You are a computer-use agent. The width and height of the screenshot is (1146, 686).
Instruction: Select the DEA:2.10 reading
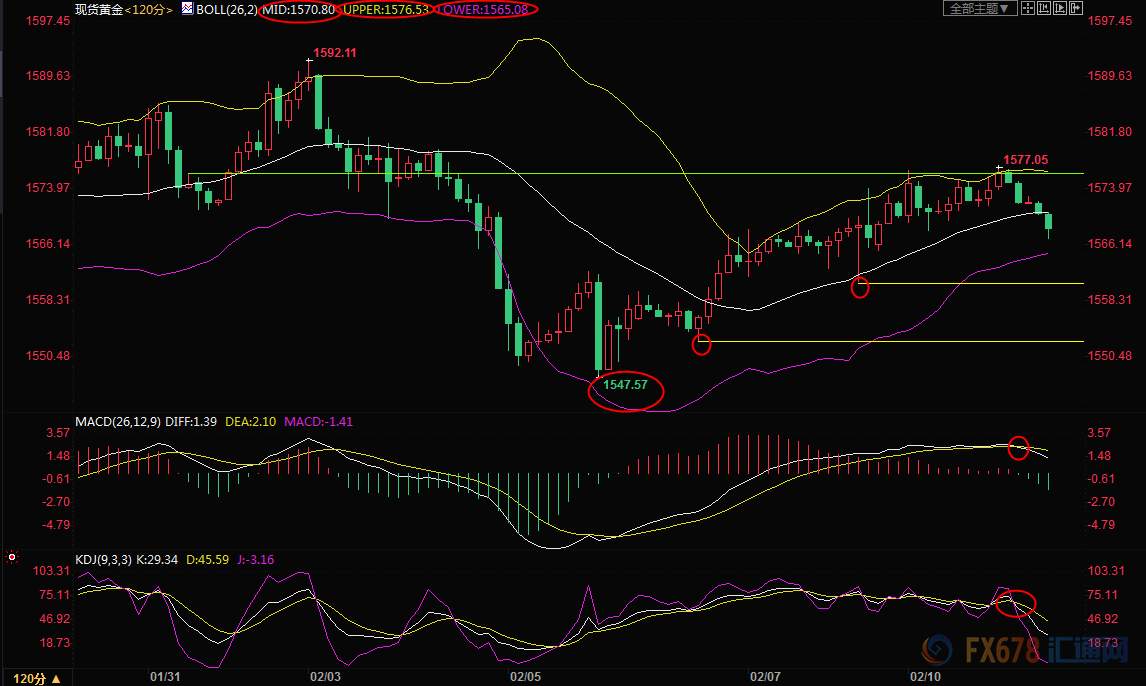[x=251, y=422]
